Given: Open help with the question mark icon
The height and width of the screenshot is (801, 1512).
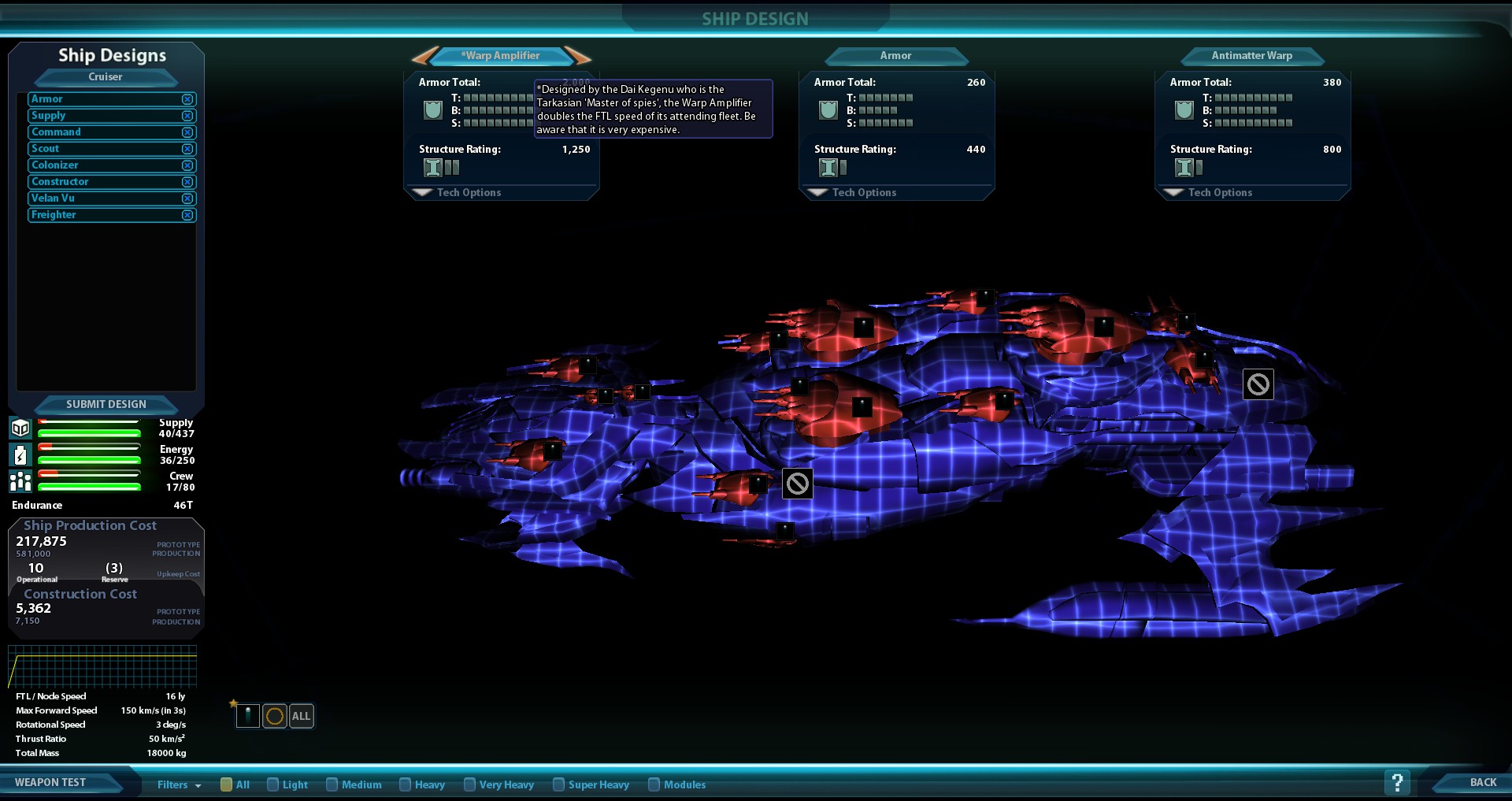Looking at the screenshot, I should (x=1397, y=782).
